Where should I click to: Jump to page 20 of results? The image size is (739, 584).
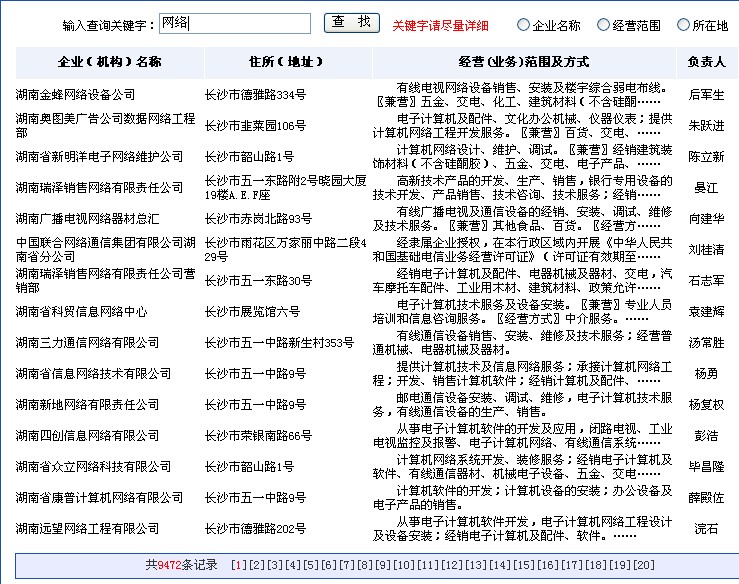point(645,565)
